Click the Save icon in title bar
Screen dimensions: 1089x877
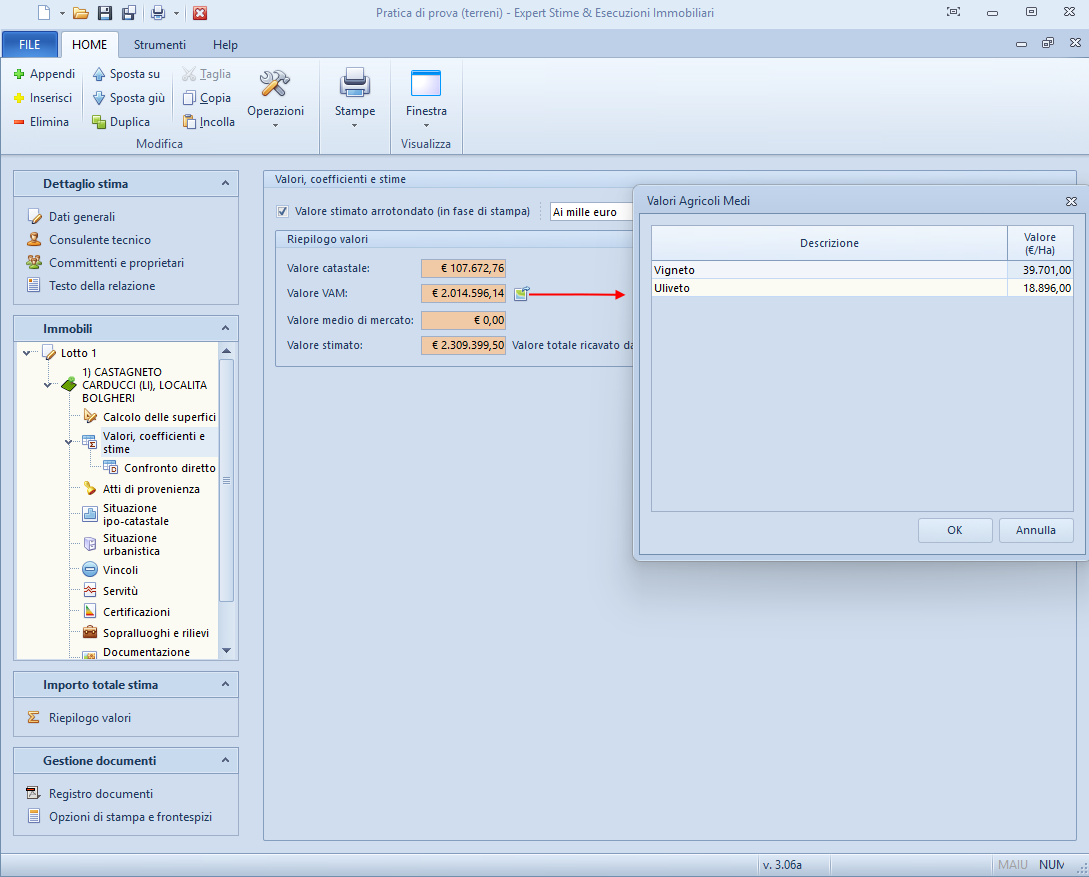click(x=105, y=13)
